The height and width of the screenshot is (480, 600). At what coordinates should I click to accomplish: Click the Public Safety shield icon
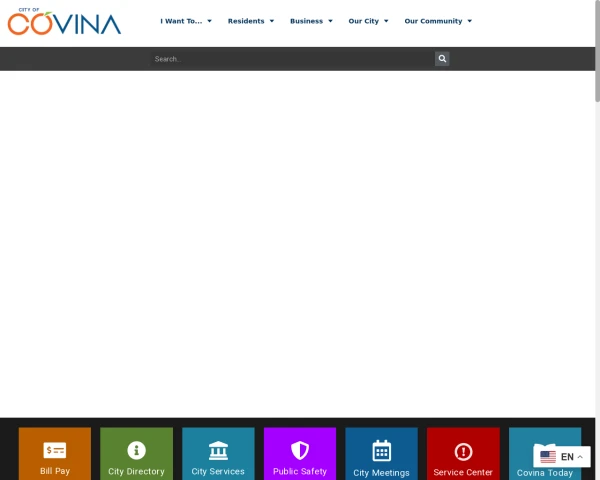point(300,450)
